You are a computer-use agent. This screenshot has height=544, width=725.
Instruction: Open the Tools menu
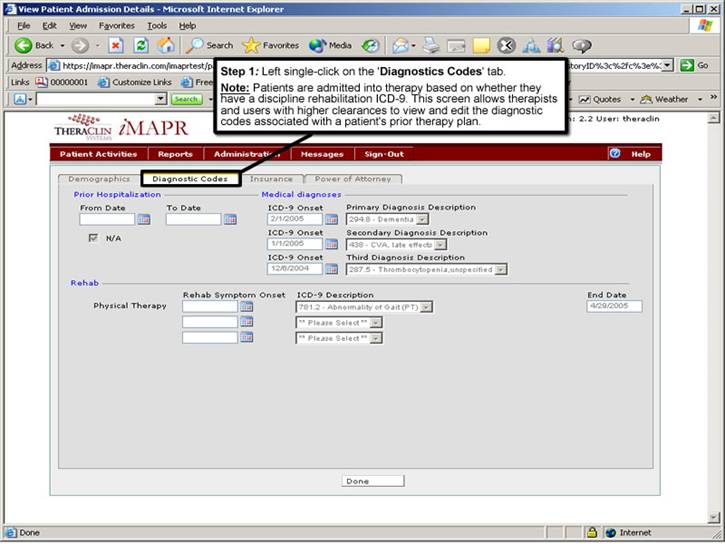pyautogui.click(x=157, y=26)
